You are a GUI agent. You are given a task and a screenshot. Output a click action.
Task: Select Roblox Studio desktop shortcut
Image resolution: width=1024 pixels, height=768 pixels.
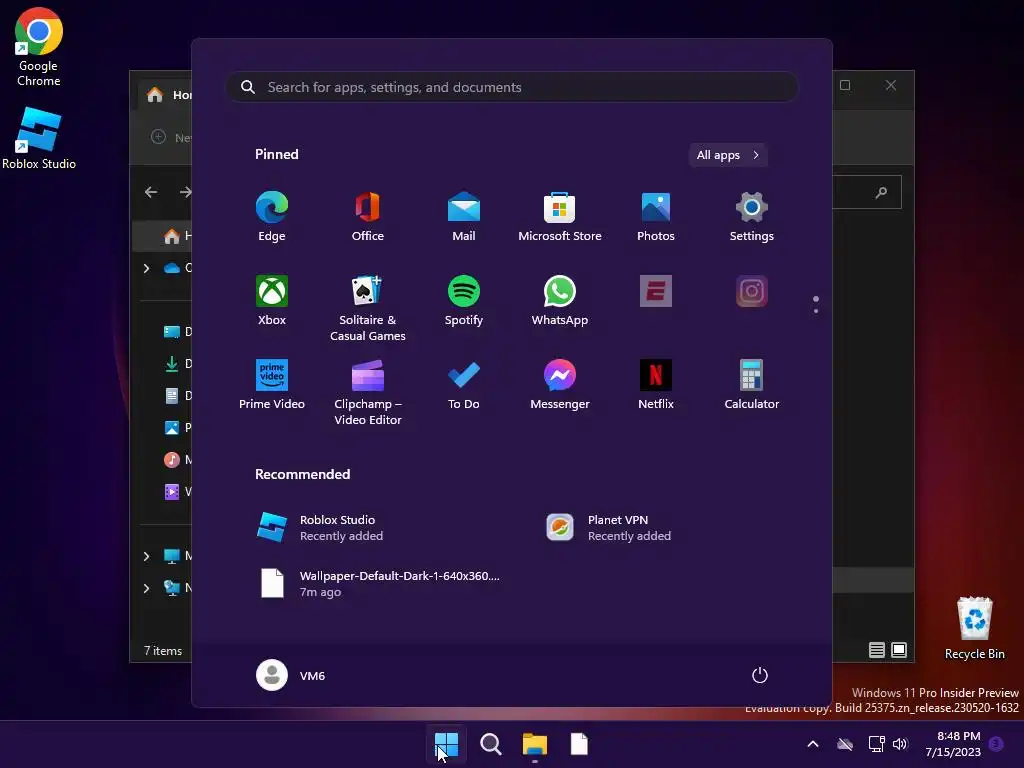[39, 138]
